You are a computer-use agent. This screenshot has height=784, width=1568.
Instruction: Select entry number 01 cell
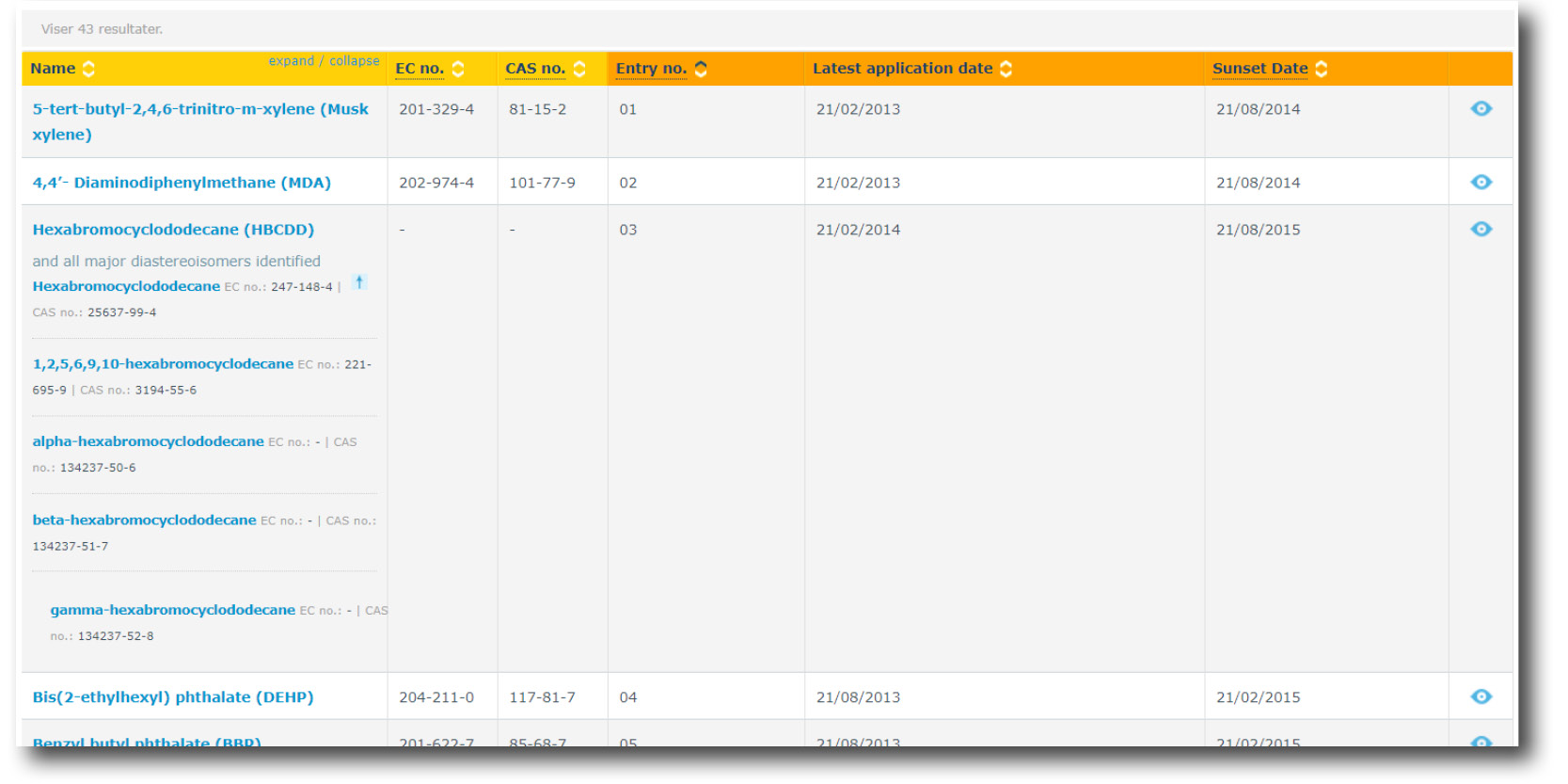tap(628, 109)
